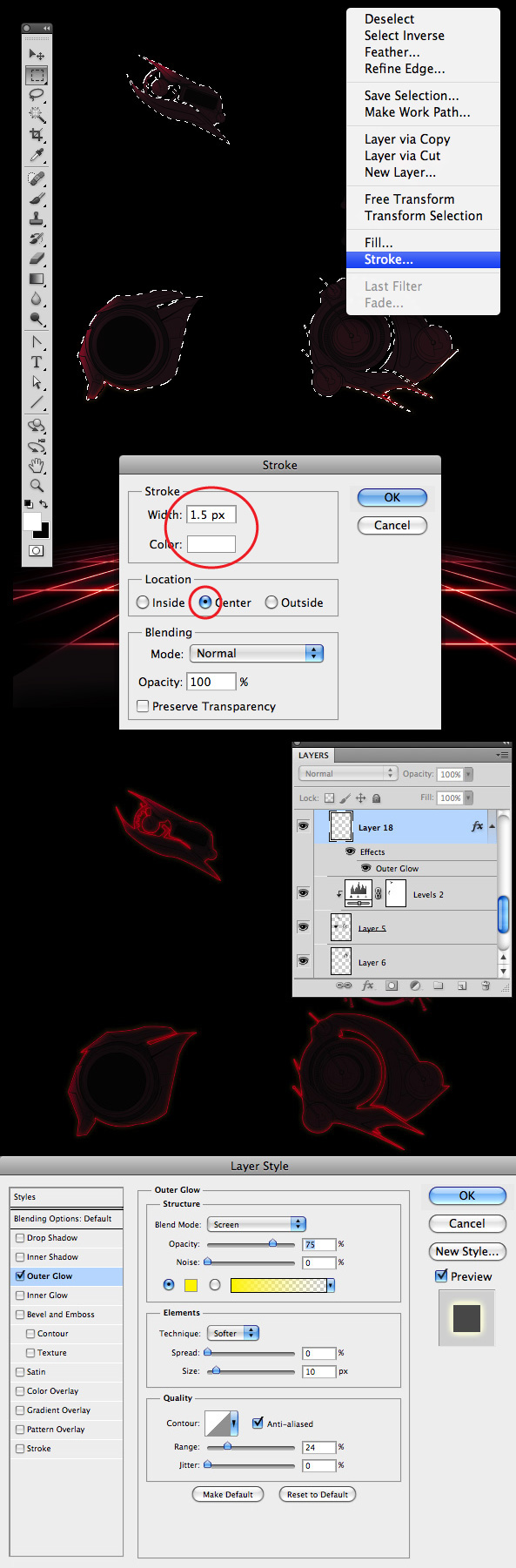Click New Style... button
Image resolution: width=516 pixels, height=1568 pixels.
[467, 1251]
